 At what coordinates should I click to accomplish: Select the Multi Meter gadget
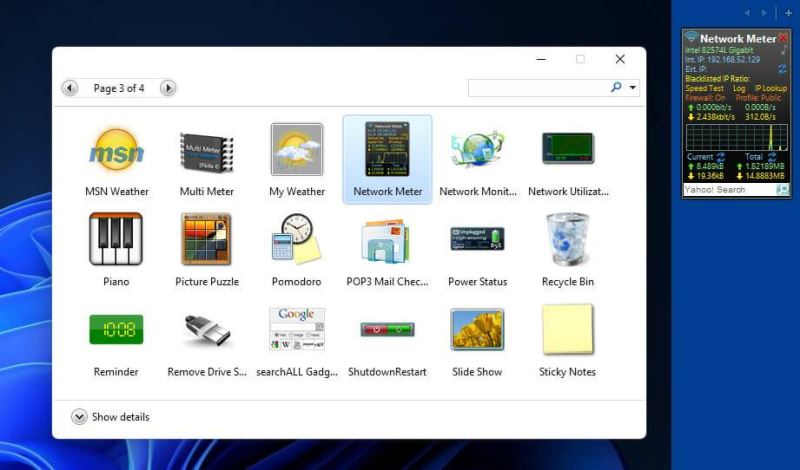[206, 151]
